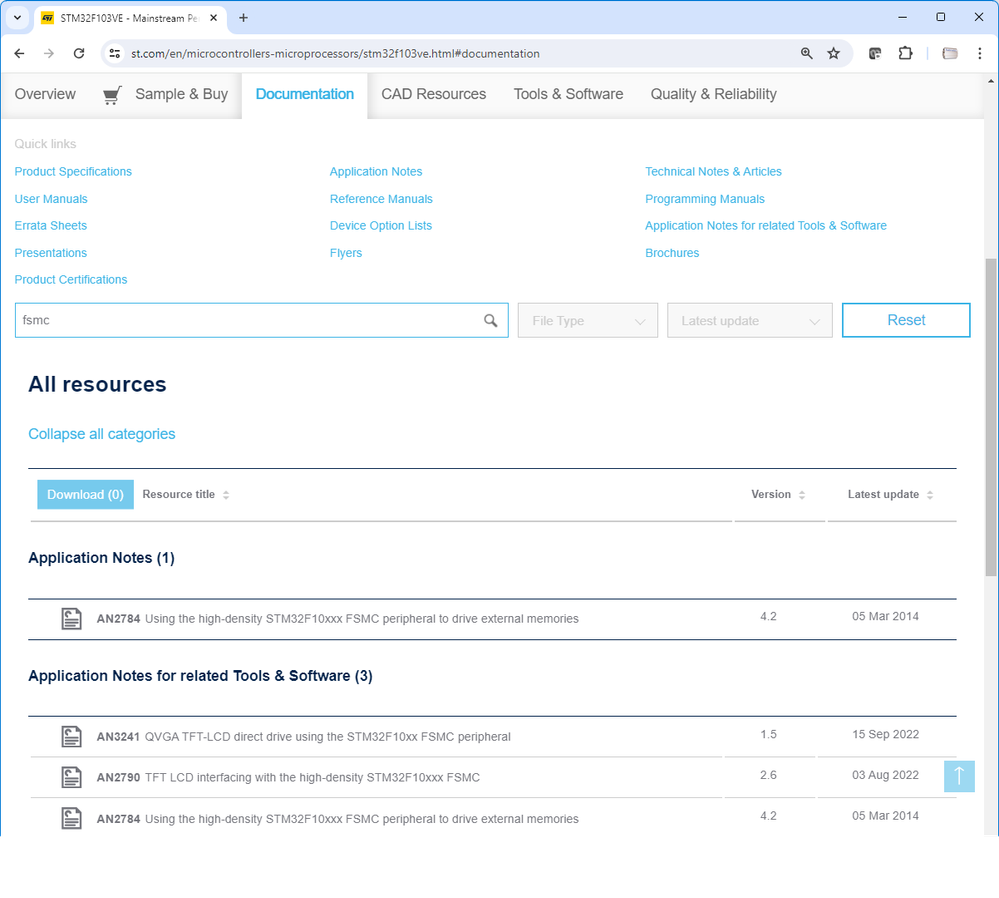The width and height of the screenshot is (999, 898).
Task: Click the browser forward arrow
Action: 49,54
